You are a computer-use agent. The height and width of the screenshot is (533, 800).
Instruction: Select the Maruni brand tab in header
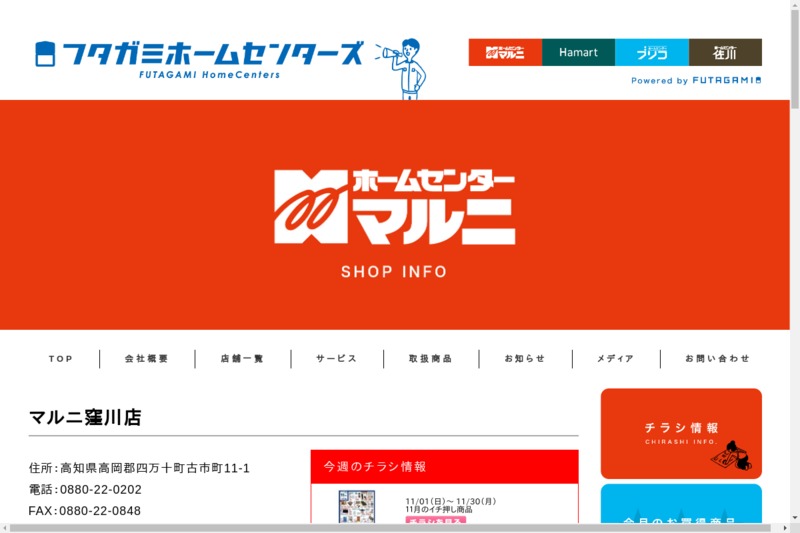click(505, 52)
